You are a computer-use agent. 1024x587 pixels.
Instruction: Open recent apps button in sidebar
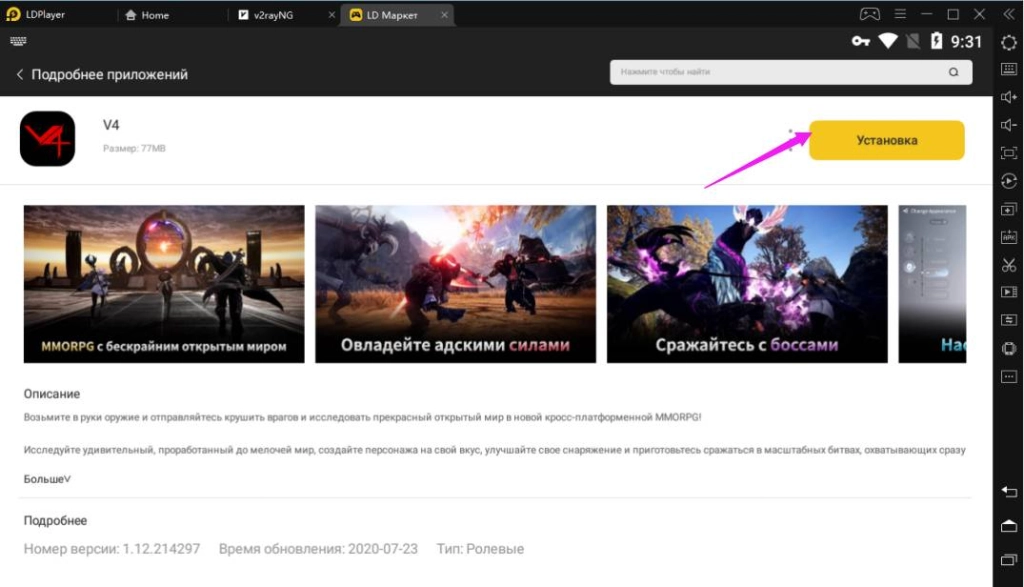click(x=1009, y=557)
